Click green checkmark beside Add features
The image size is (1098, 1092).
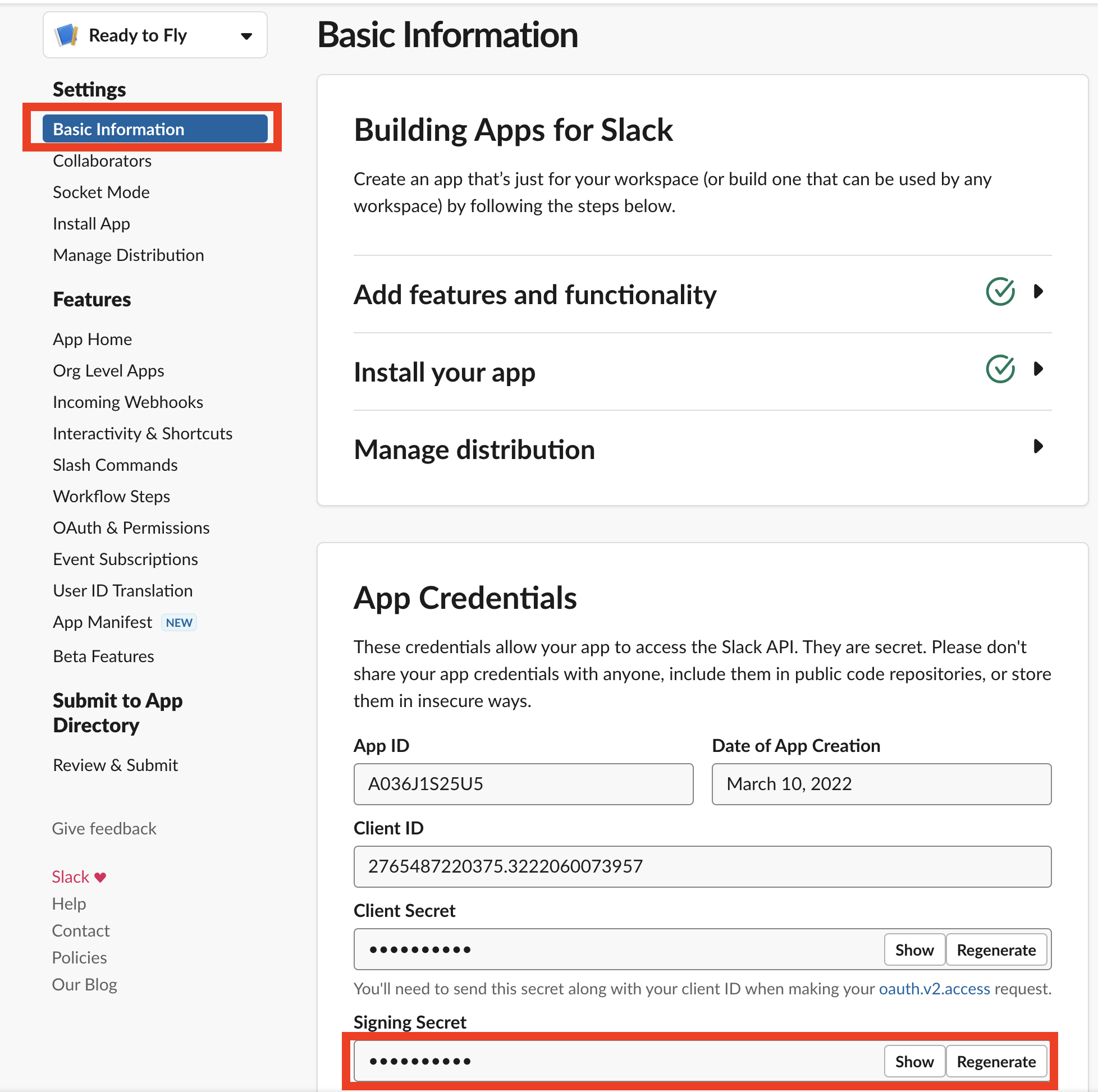pos(1000,292)
